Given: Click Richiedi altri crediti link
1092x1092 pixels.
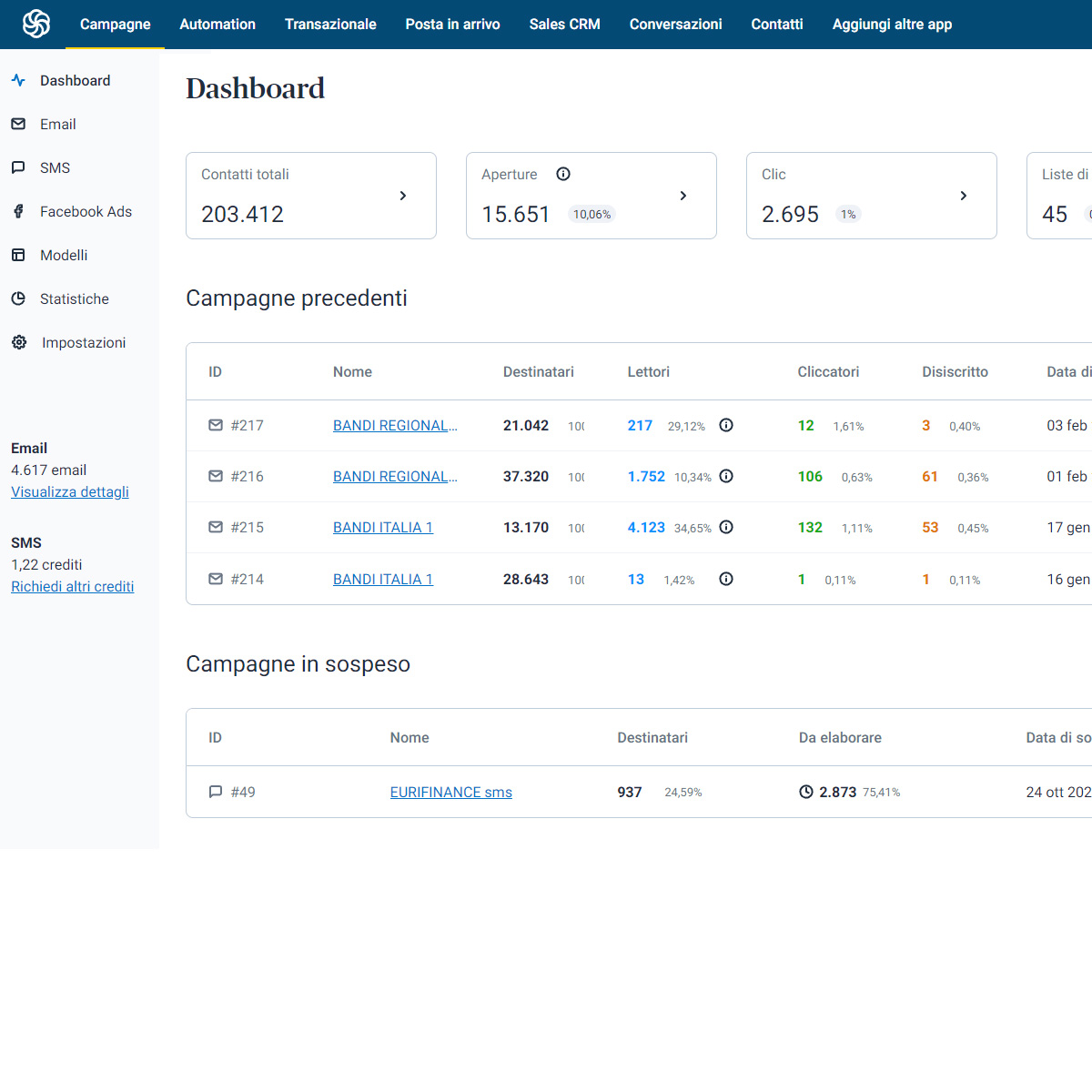Looking at the screenshot, I should pos(72,587).
